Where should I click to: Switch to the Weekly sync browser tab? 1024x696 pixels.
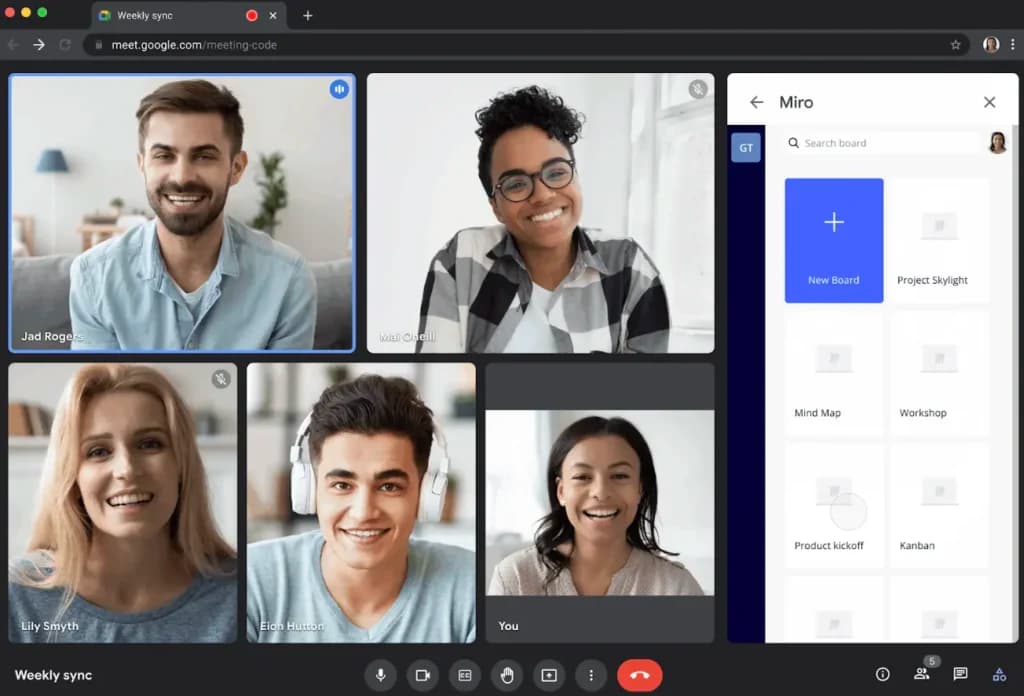coord(189,15)
